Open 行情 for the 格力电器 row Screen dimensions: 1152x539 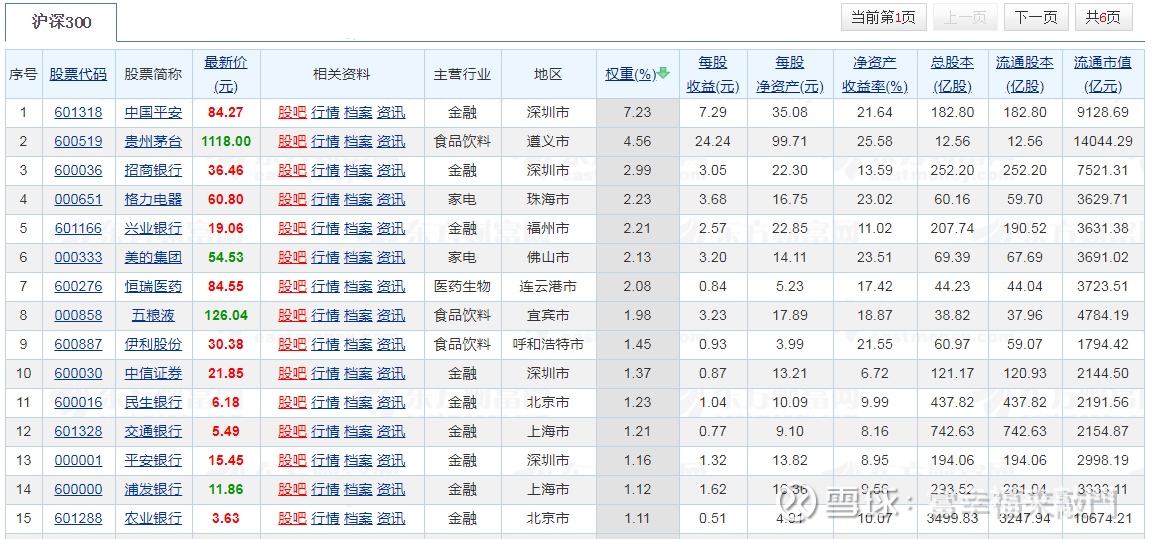(x=325, y=200)
